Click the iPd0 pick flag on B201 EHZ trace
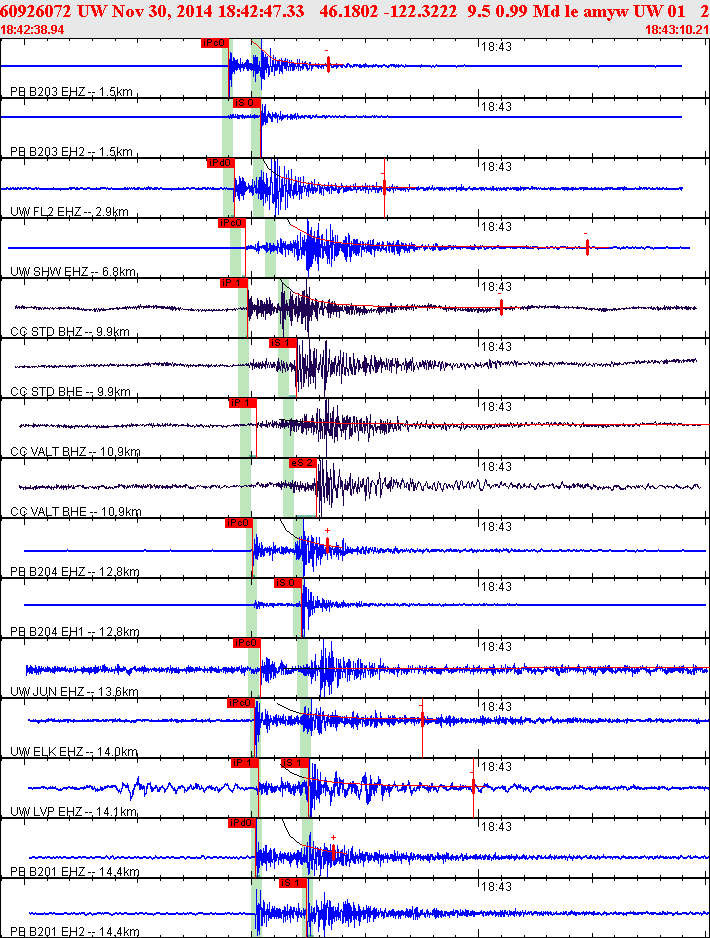The width and height of the screenshot is (710, 938). click(x=242, y=823)
